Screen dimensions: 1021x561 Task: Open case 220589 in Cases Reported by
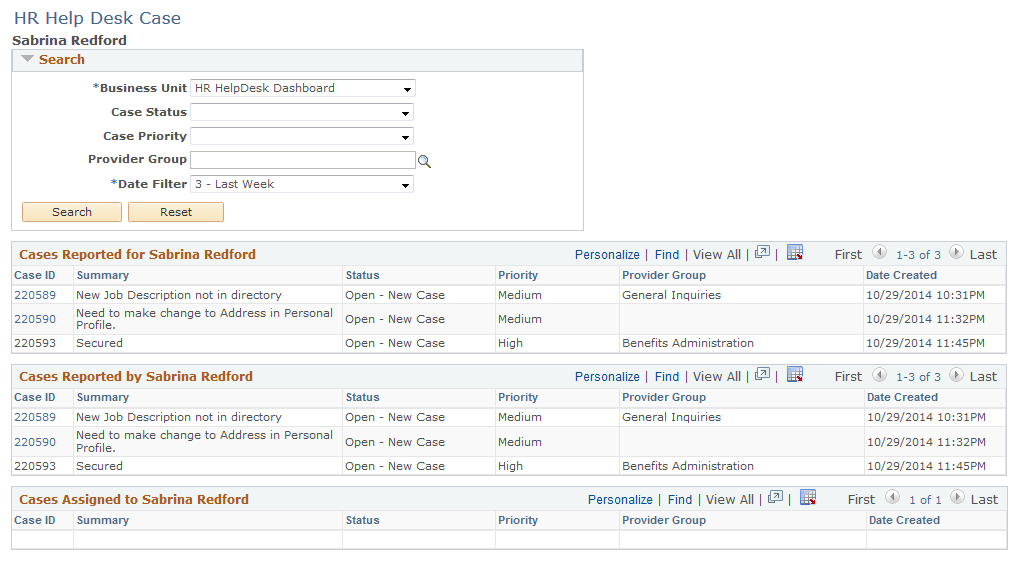click(35, 417)
